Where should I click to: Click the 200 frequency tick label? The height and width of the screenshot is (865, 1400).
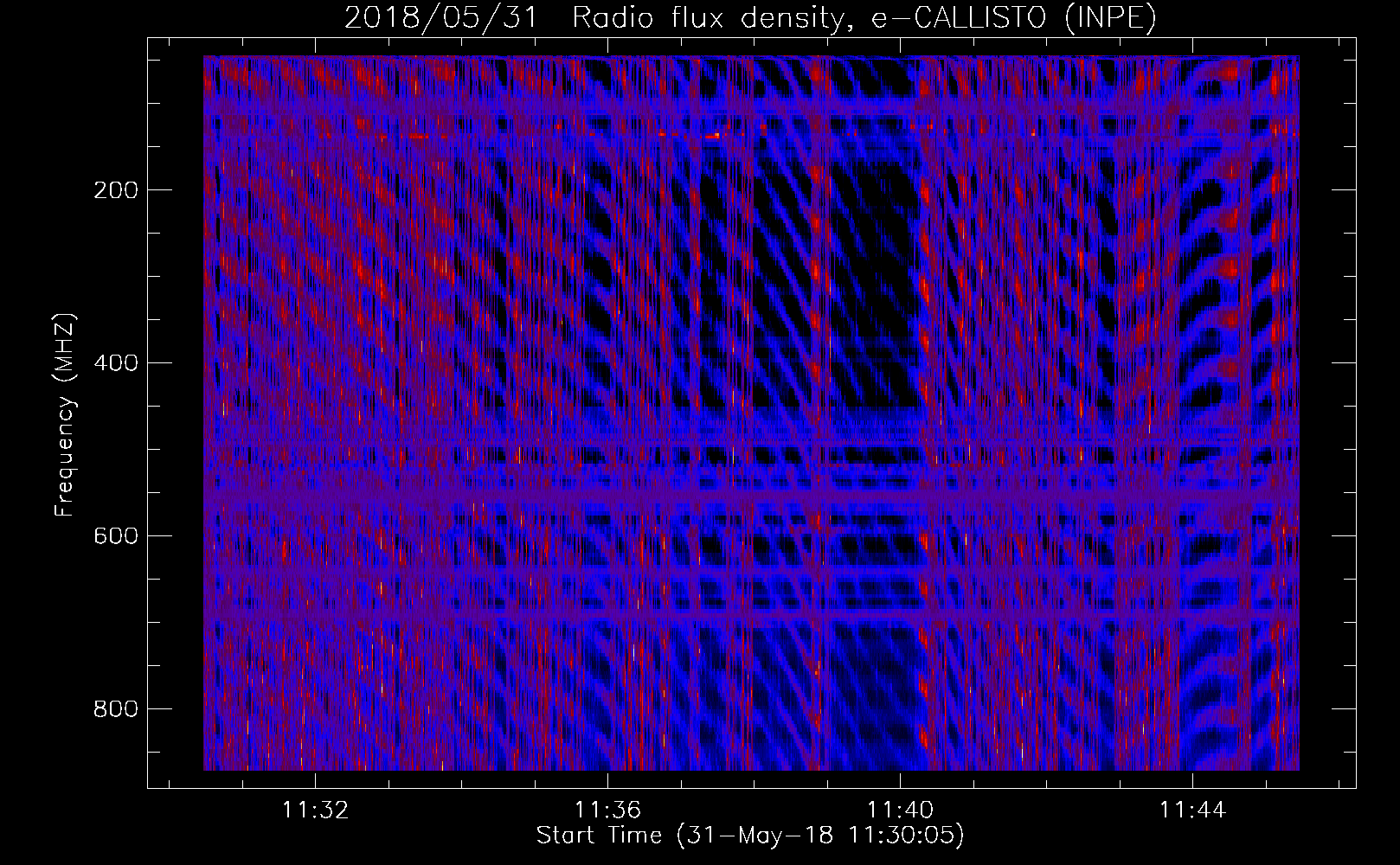pyautogui.click(x=115, y=190)
